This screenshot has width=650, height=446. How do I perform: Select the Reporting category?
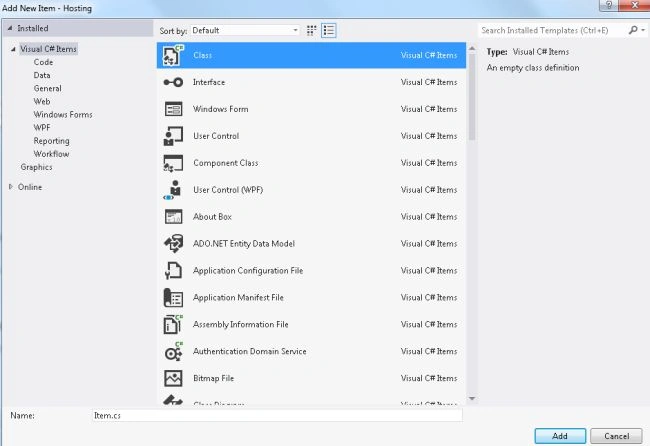click(x=51, y=141)
